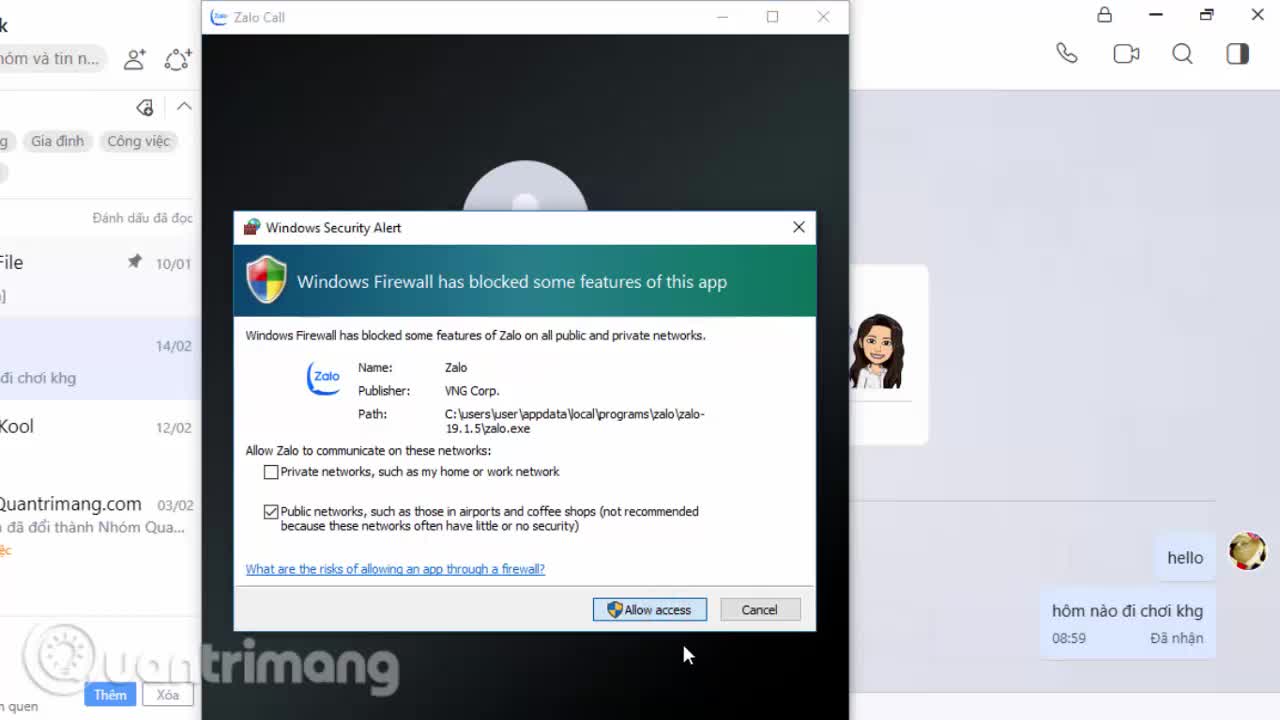Screen dimensions: 1280x720
Task: Click the Đã nhận message status text
Action: tap(1177, 638)
